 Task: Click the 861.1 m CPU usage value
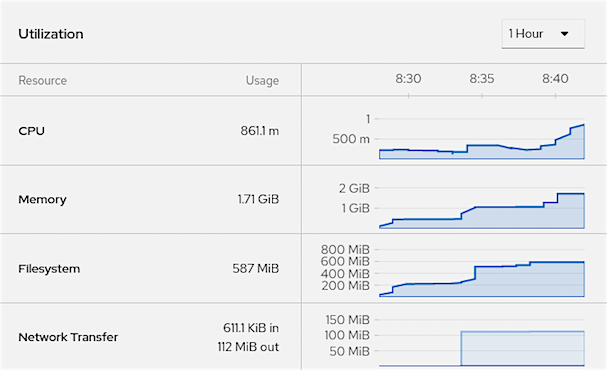(x=259, y=131)
